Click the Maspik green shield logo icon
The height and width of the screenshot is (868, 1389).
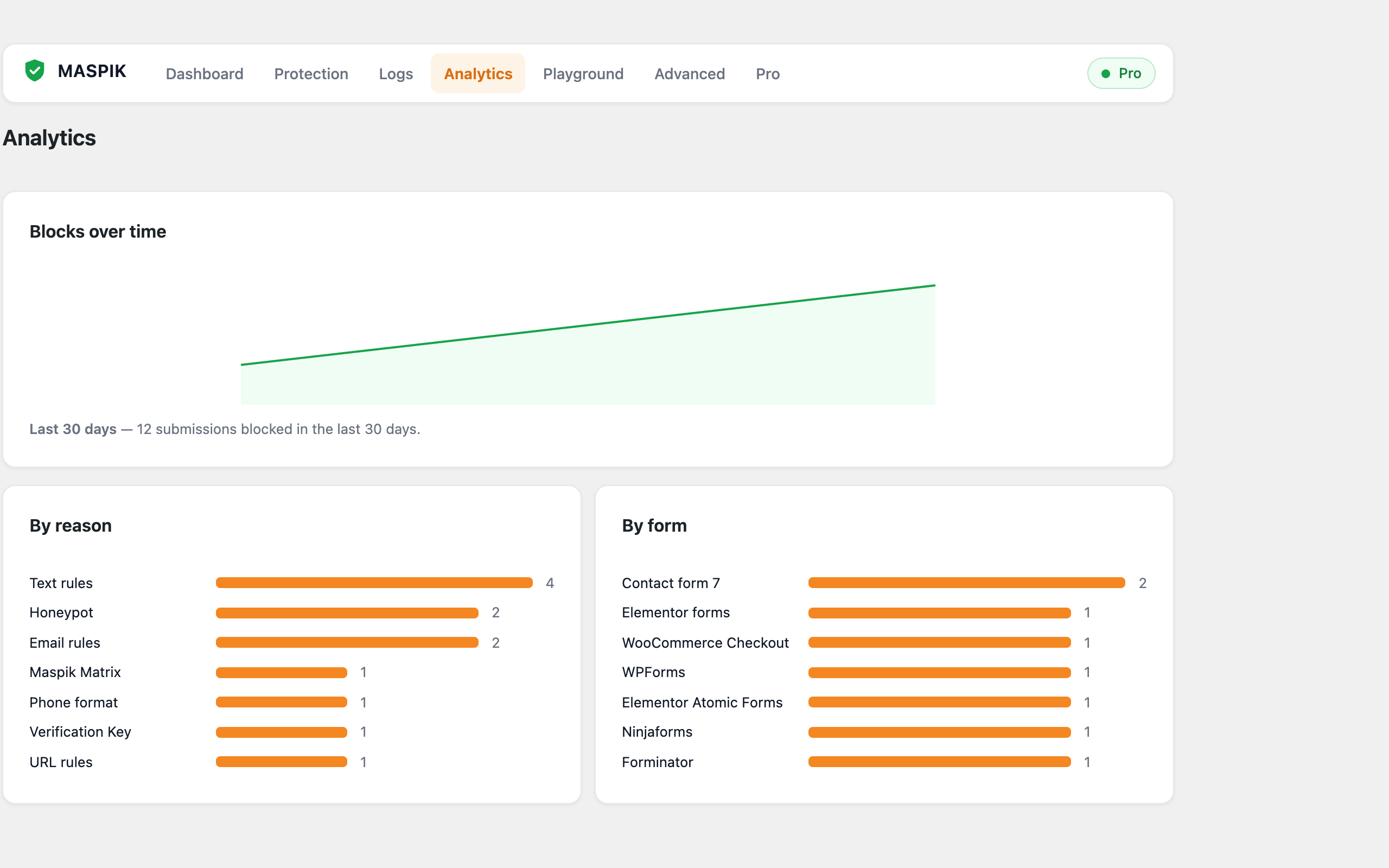[x=35, y=71]
